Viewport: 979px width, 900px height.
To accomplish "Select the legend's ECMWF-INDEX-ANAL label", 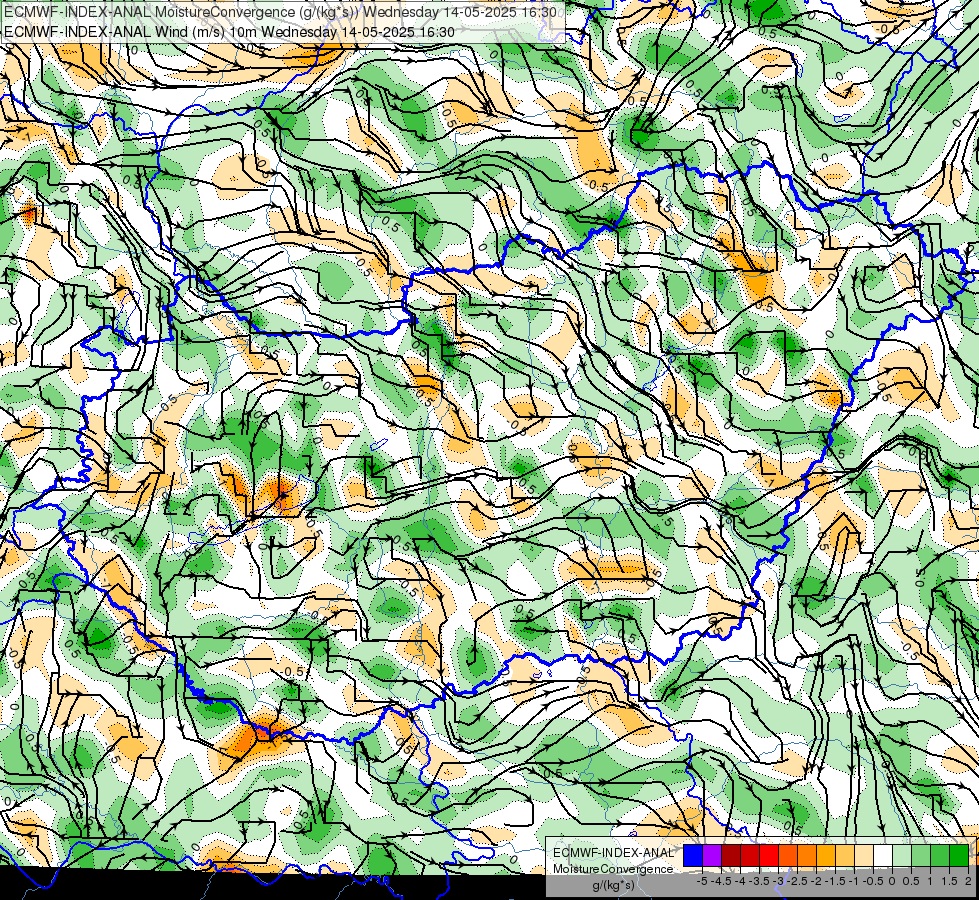I will coord(613,853).
